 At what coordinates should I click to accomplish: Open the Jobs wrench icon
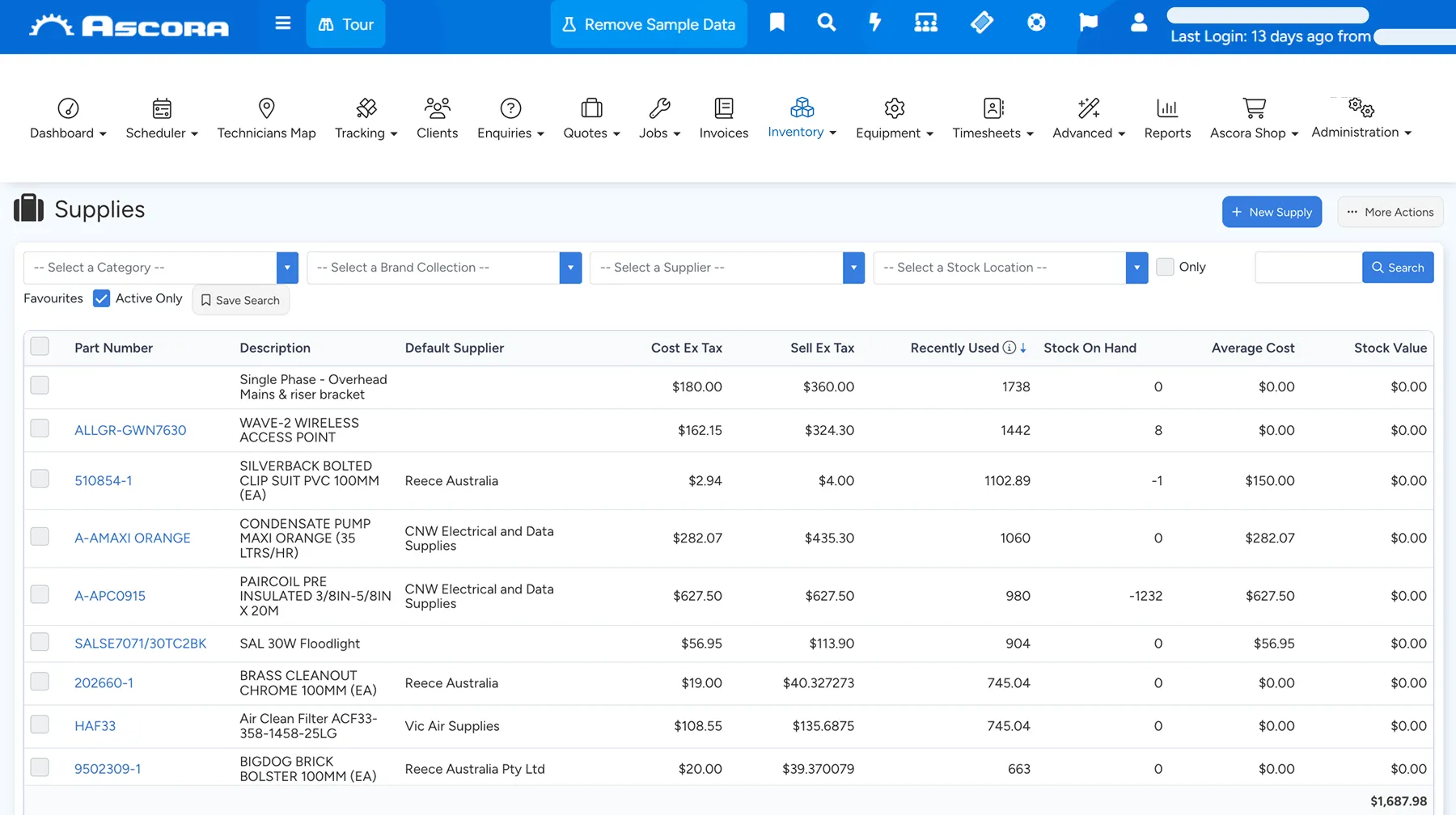point(659,108)
